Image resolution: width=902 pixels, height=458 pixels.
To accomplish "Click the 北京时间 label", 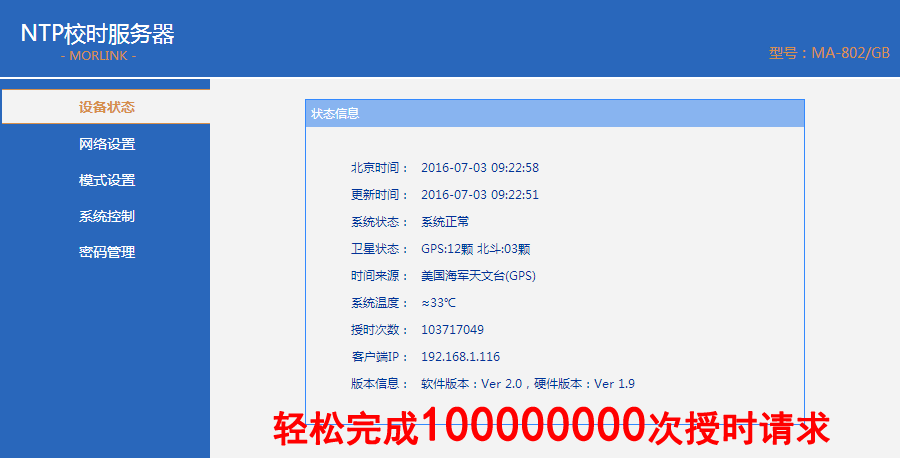I will click(x=379, y=167).
